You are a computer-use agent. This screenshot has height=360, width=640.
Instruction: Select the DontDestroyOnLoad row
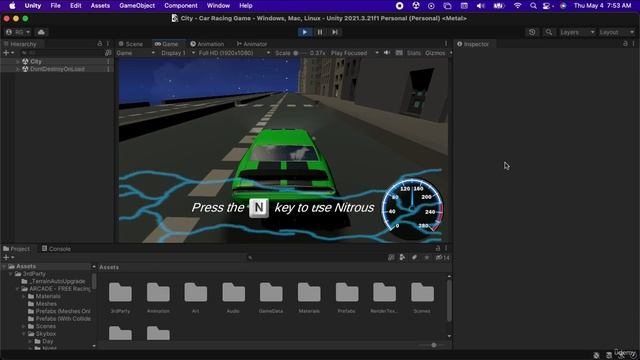click(x=57, y=69)
